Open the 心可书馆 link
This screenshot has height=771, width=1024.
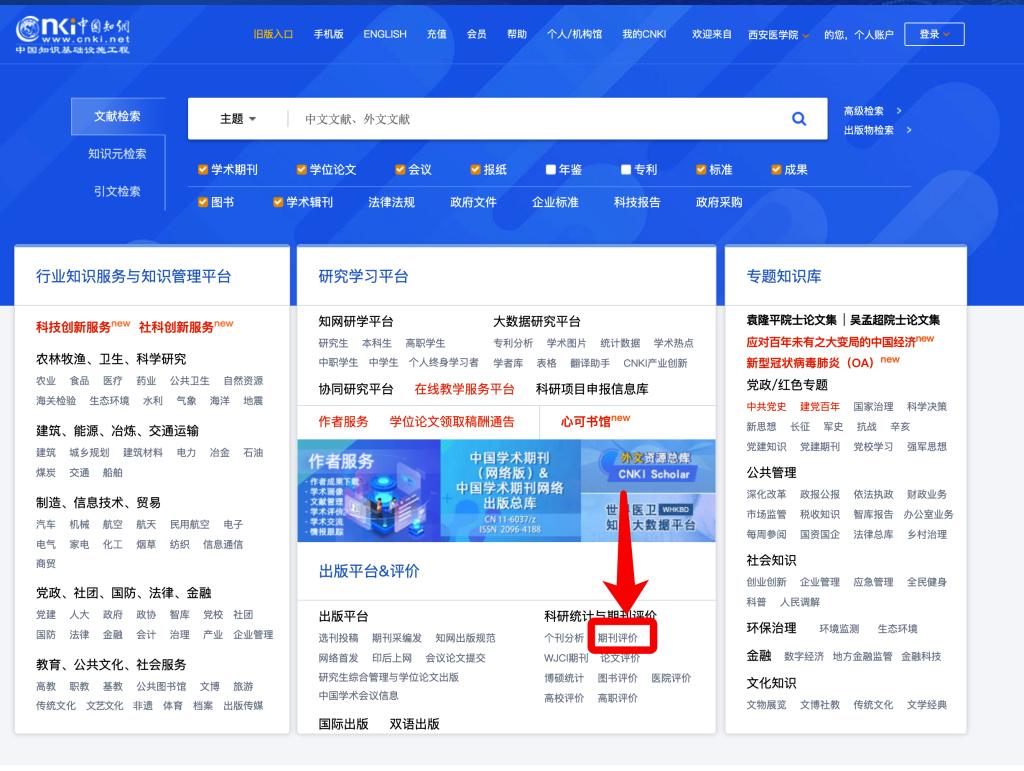[x=586, y=422]
